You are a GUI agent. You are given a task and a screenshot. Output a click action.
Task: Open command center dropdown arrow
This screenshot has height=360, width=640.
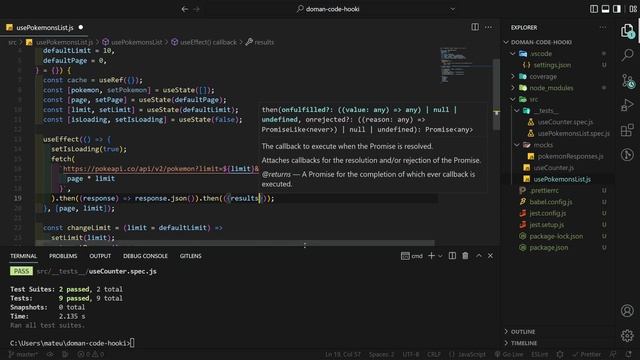[452, 9]
